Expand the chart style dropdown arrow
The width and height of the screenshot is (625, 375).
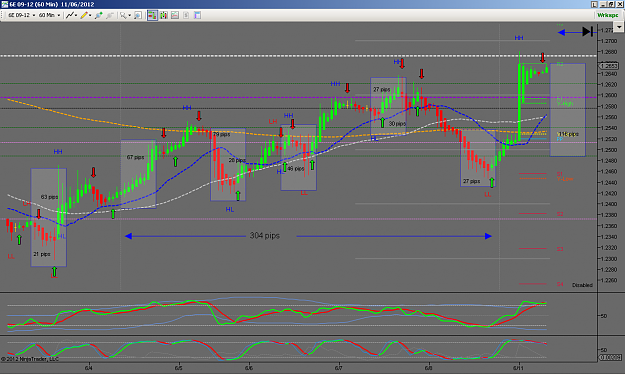click(x=76, y=16)
